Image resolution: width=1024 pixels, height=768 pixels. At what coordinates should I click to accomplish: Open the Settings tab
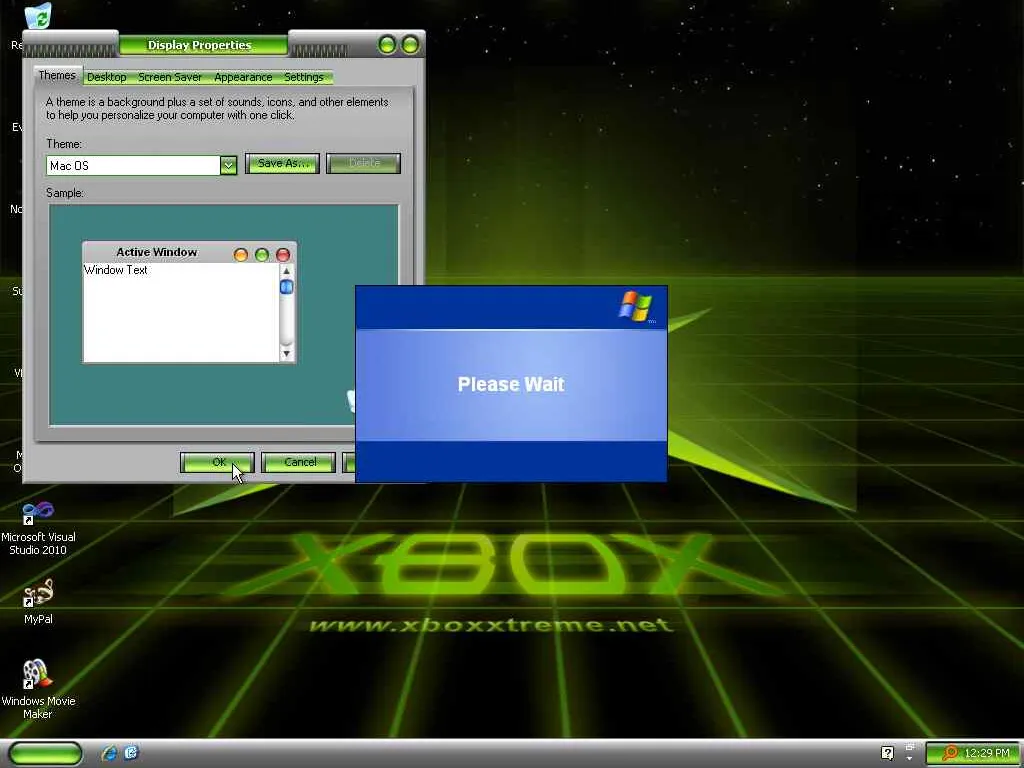pos(304,77)
